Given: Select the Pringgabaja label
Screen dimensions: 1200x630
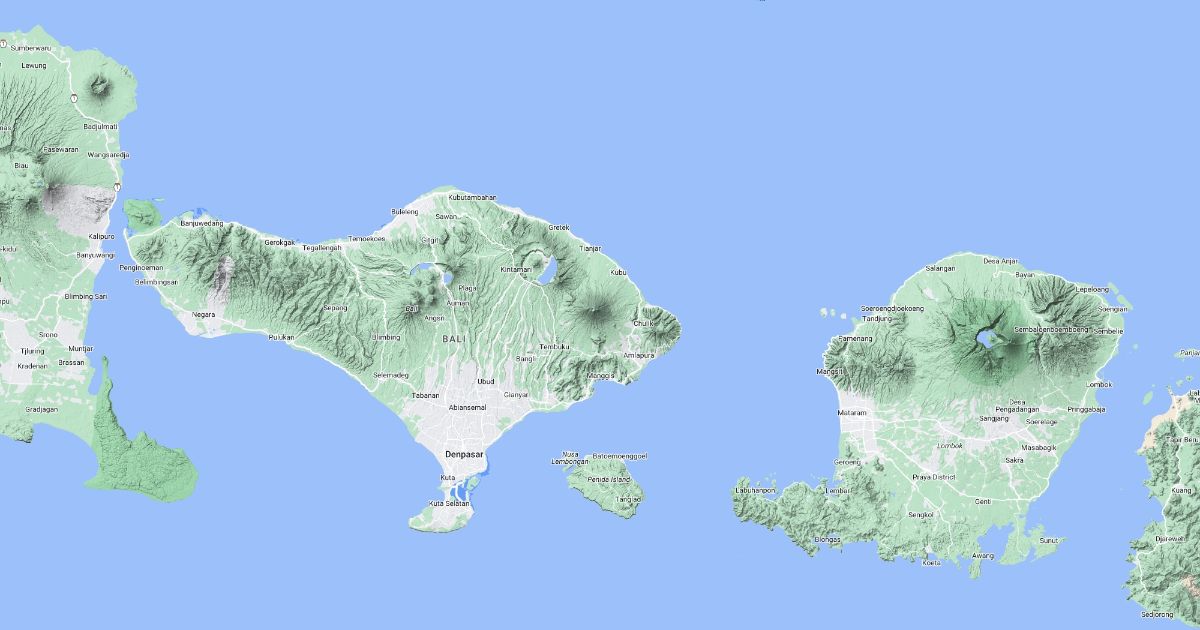Looking at the screenshot, I should (x=1087, y=409).
